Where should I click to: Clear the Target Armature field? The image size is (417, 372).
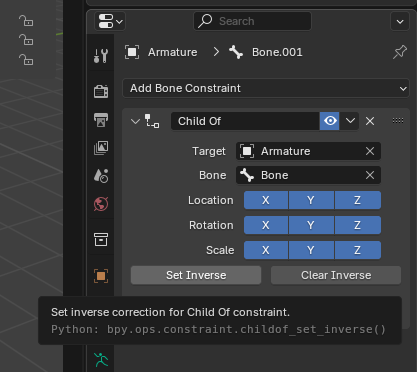click(x=370, y=151)
